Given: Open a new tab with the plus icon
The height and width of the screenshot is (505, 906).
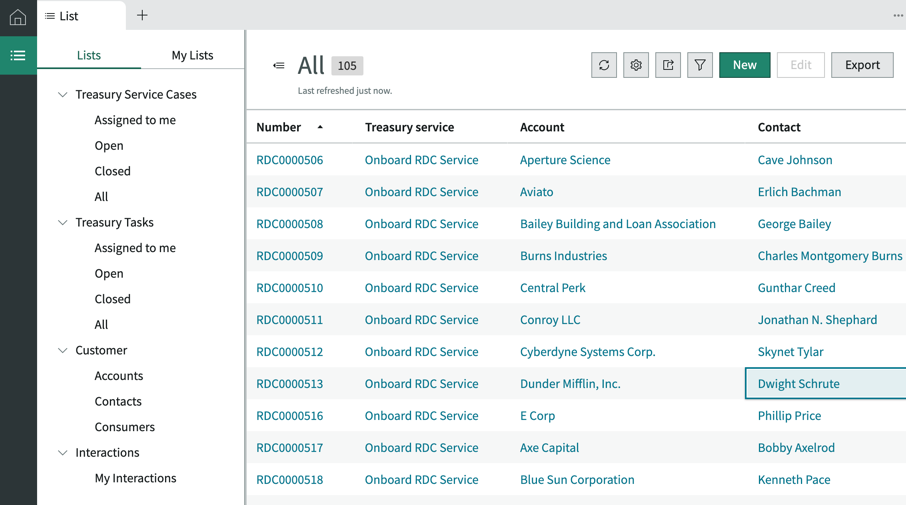Looking at the screenshot, I should click(x=142, y=16).
